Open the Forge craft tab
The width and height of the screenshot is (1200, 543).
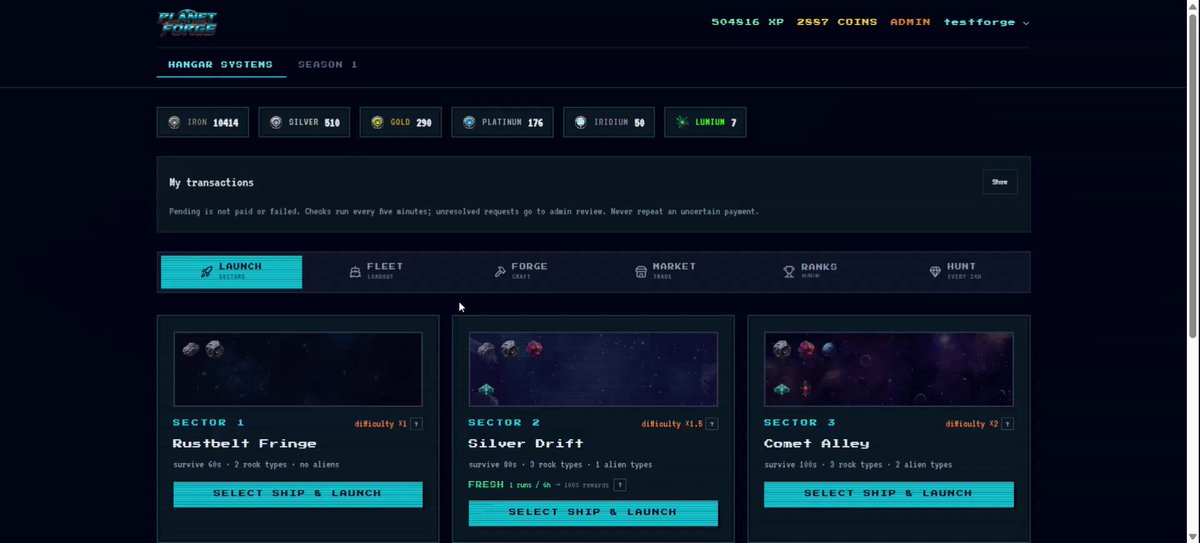coord(520,271)
